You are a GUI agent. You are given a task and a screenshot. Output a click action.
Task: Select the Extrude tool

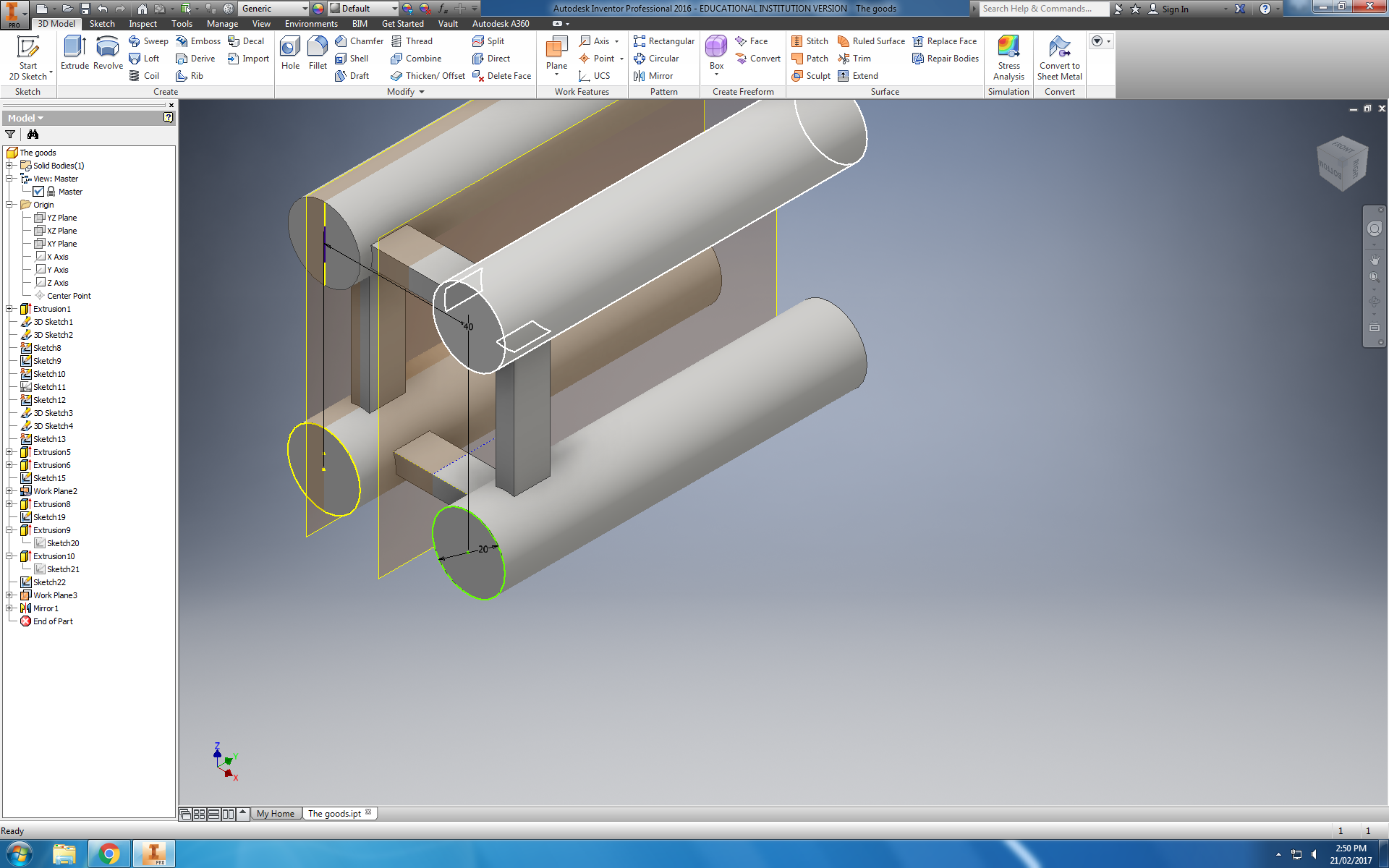tap(75, 54)
